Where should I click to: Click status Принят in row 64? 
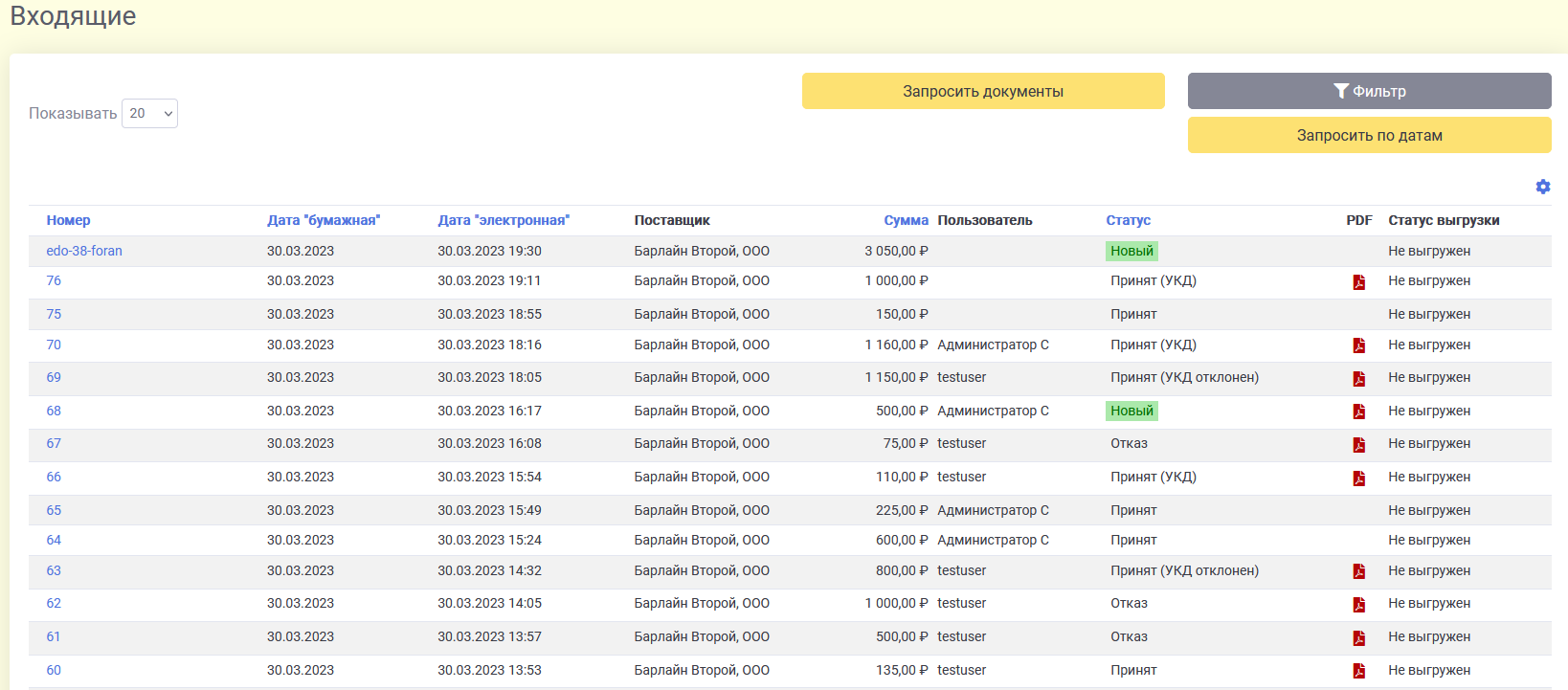[x=1133, y=540]
